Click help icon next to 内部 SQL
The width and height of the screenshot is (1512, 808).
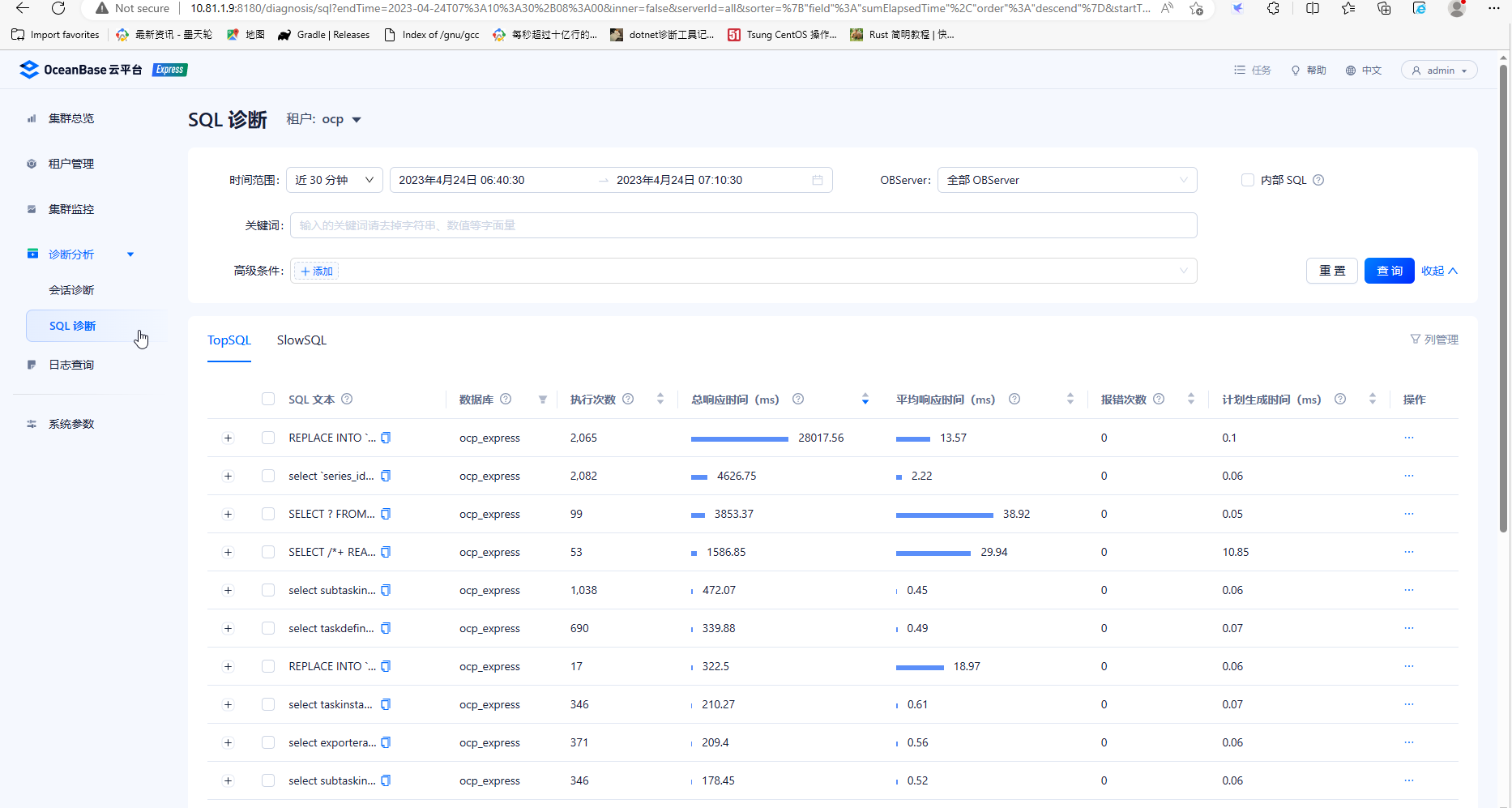tap(1318, 180)
